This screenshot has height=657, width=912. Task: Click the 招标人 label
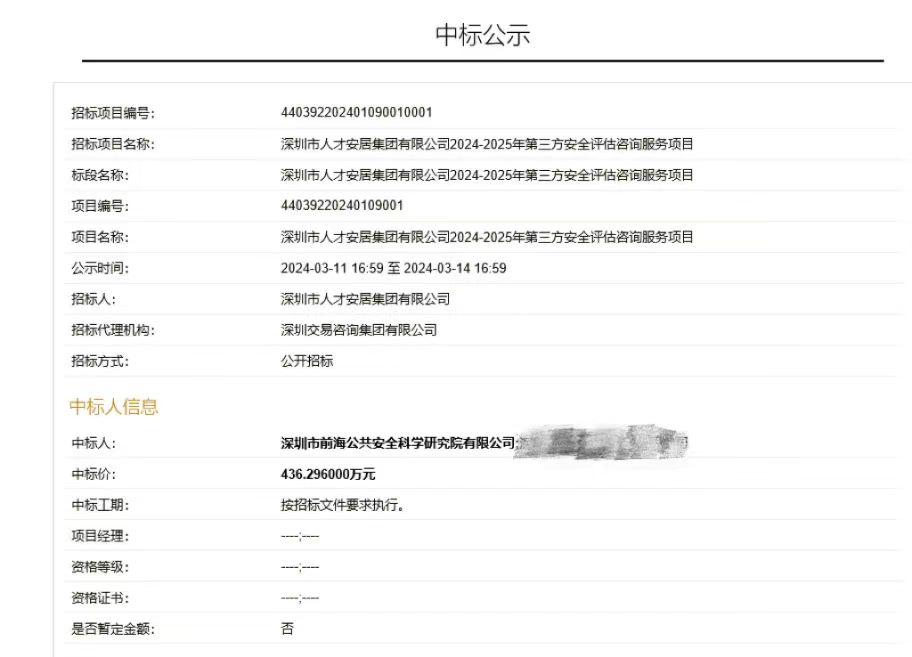click(94, 299)
